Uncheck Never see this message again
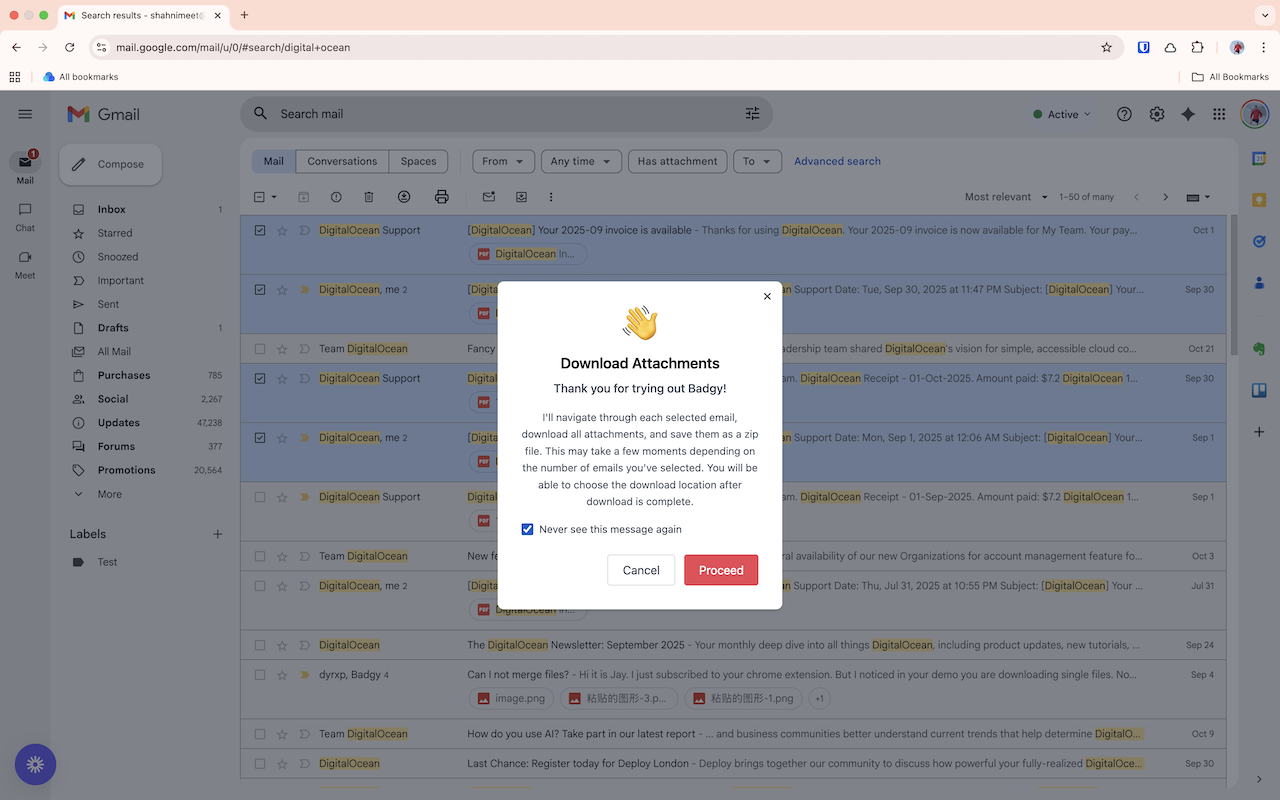The height and width of the screenshot is (800, 1280). tap(527, 529)
